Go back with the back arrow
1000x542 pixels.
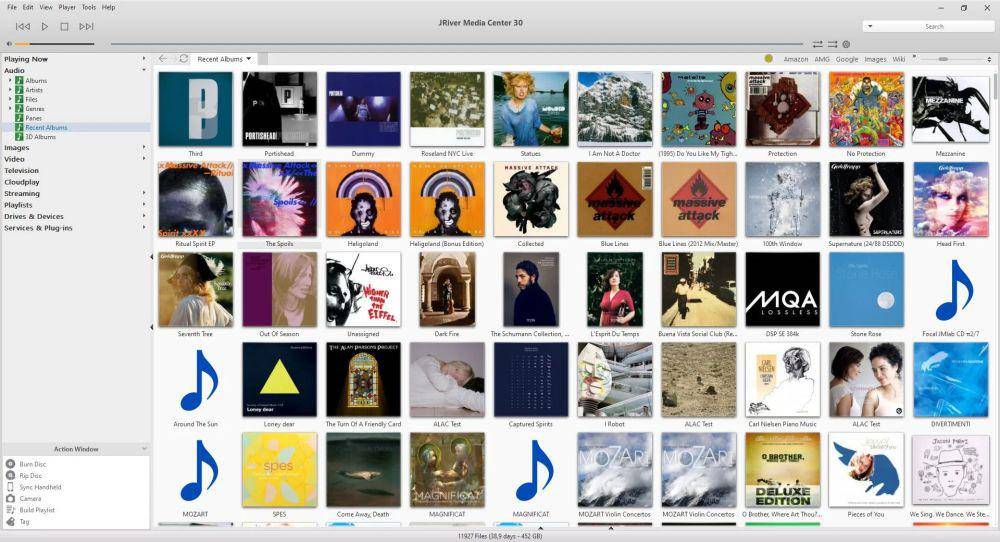click(x=163, y=59)
